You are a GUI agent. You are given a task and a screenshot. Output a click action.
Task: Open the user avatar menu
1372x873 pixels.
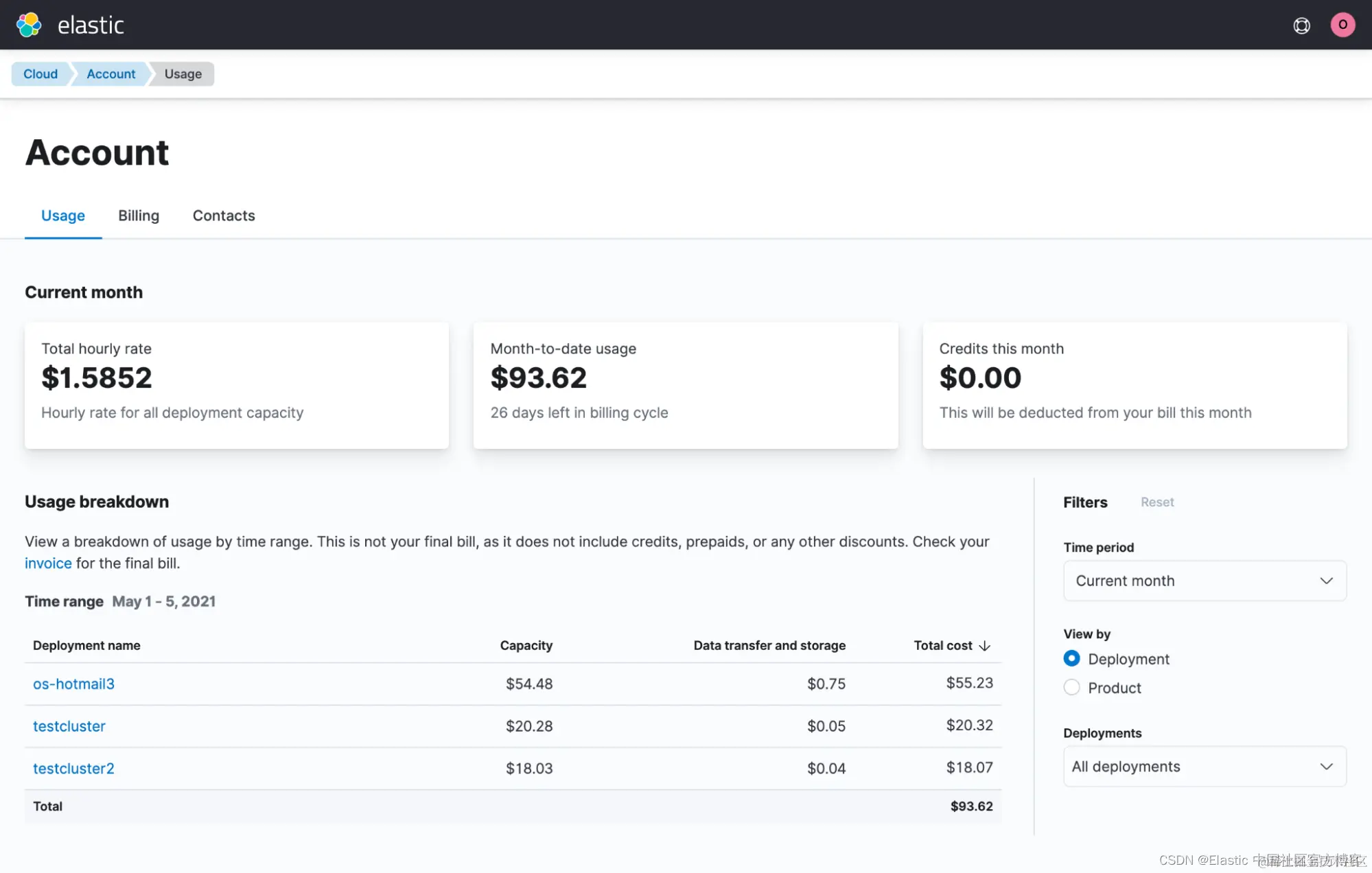[1342, 25]
